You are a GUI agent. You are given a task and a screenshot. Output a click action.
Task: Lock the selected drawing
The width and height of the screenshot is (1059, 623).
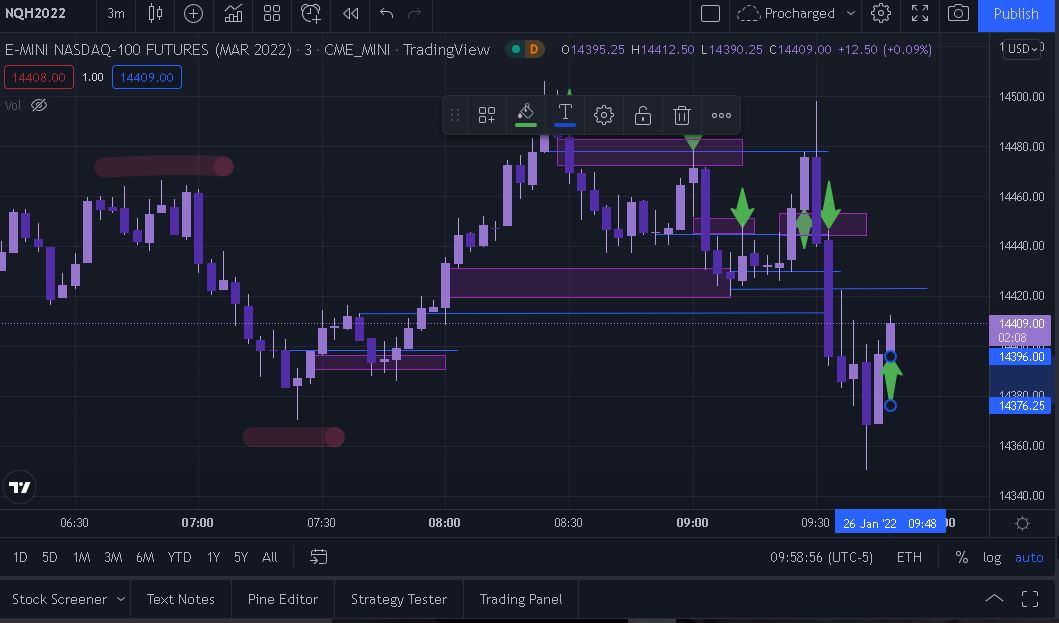pos(643,116)
